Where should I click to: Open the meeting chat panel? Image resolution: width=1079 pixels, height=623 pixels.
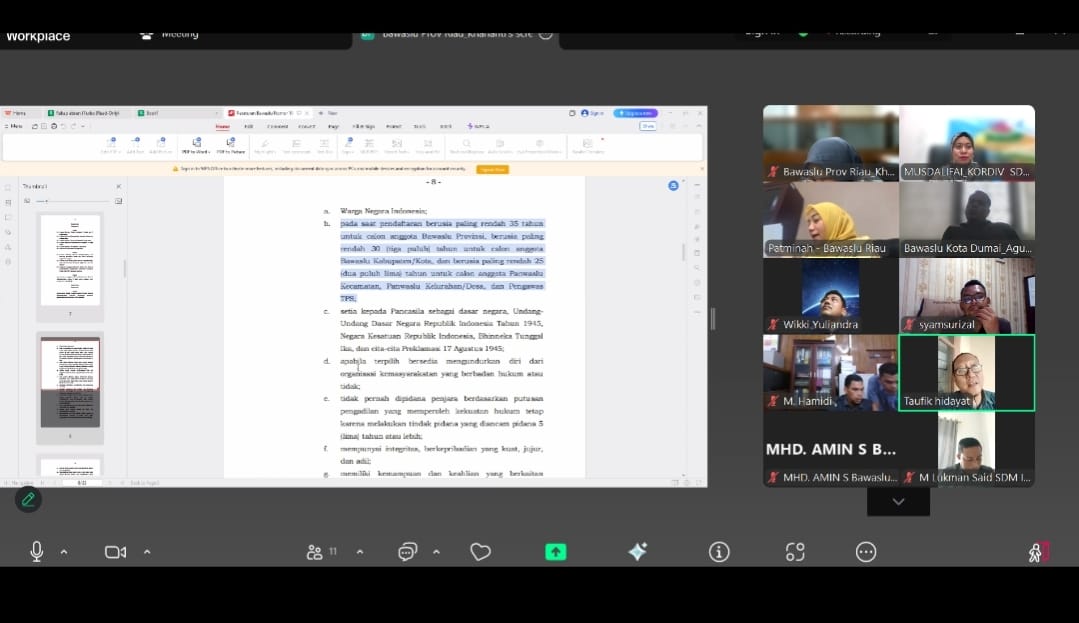(x=407, y=552)
